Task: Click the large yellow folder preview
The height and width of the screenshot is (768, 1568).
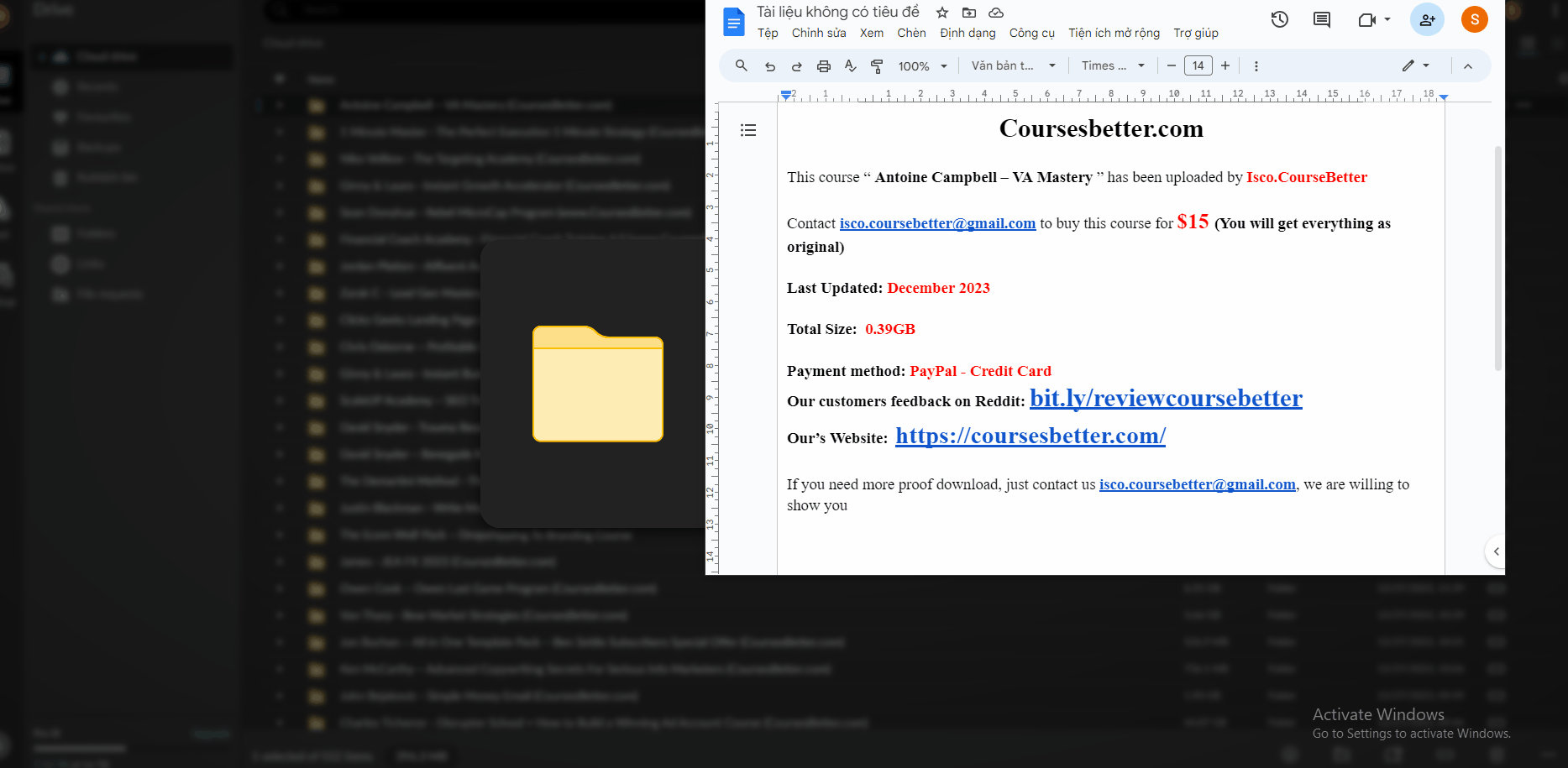Action: (598, 384)
